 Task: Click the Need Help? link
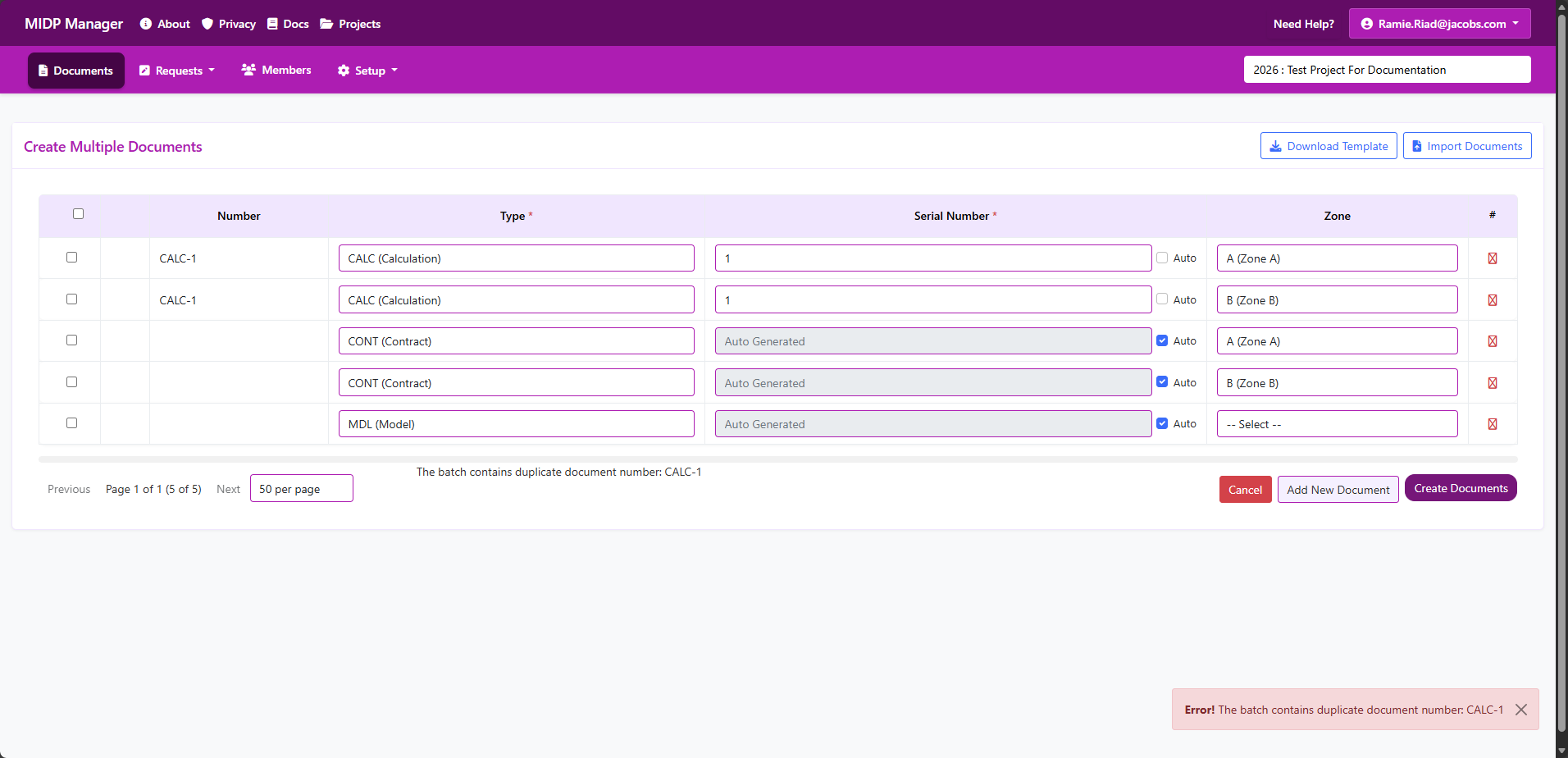(x=1304, y=24)
